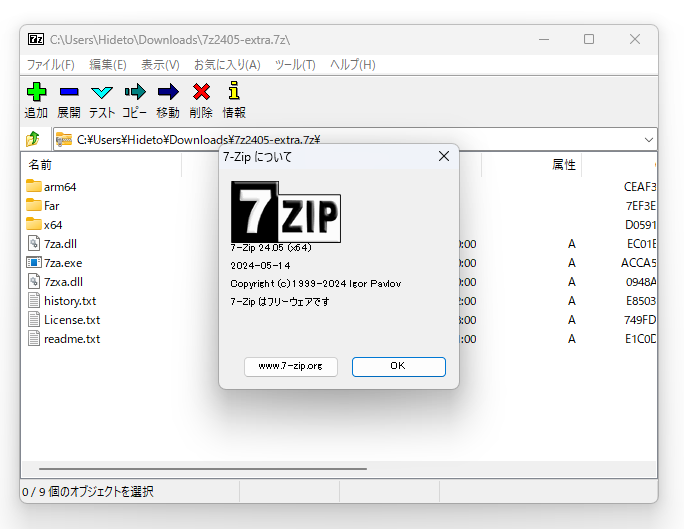Select the Far folder name
Screen dimensions: 684x529
tap(51, 206)
